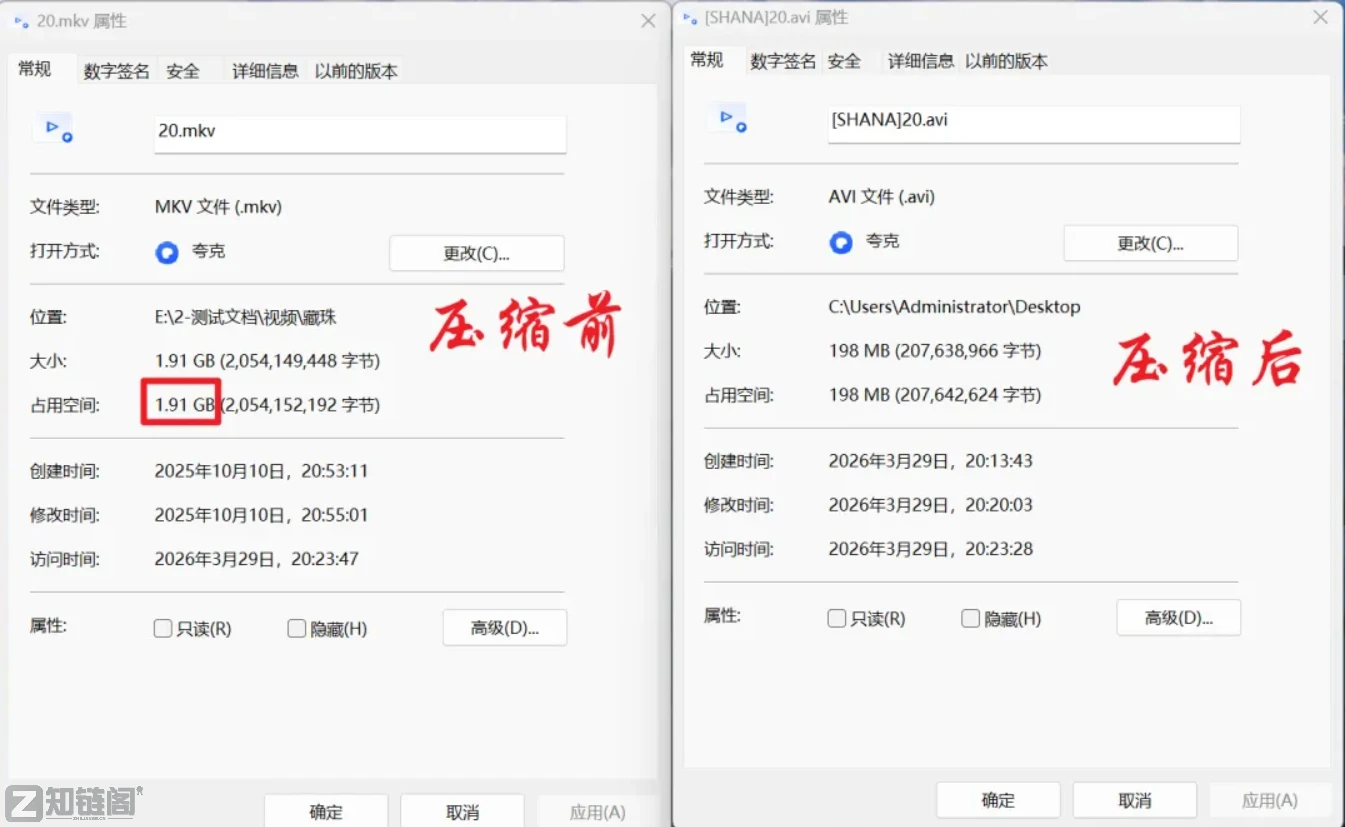This screenshot has height=827, width=1345.
Task: Click the [SHANA]20.avi filename input field
Action: [x=1033, y=124]
